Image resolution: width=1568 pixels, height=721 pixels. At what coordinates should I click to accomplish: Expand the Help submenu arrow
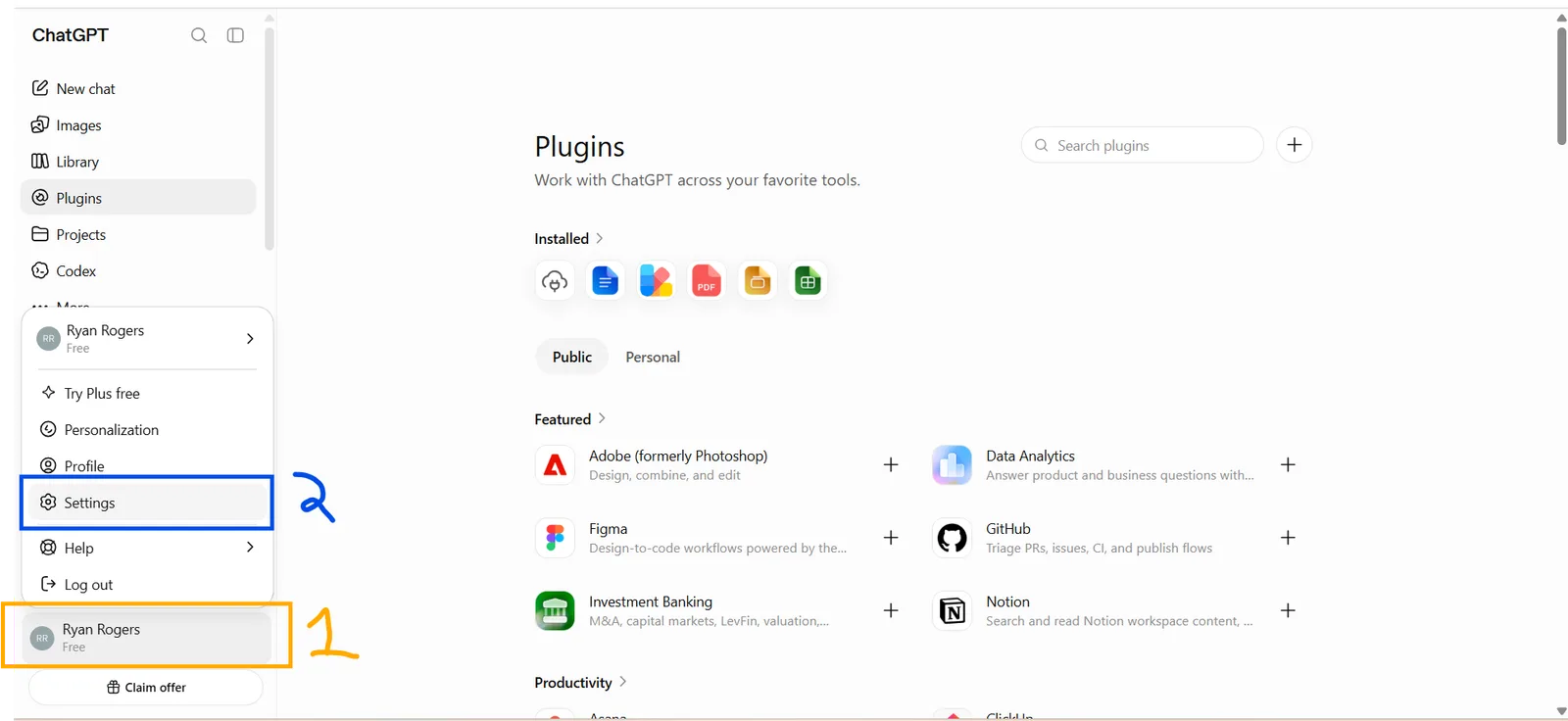pos(250,548)
